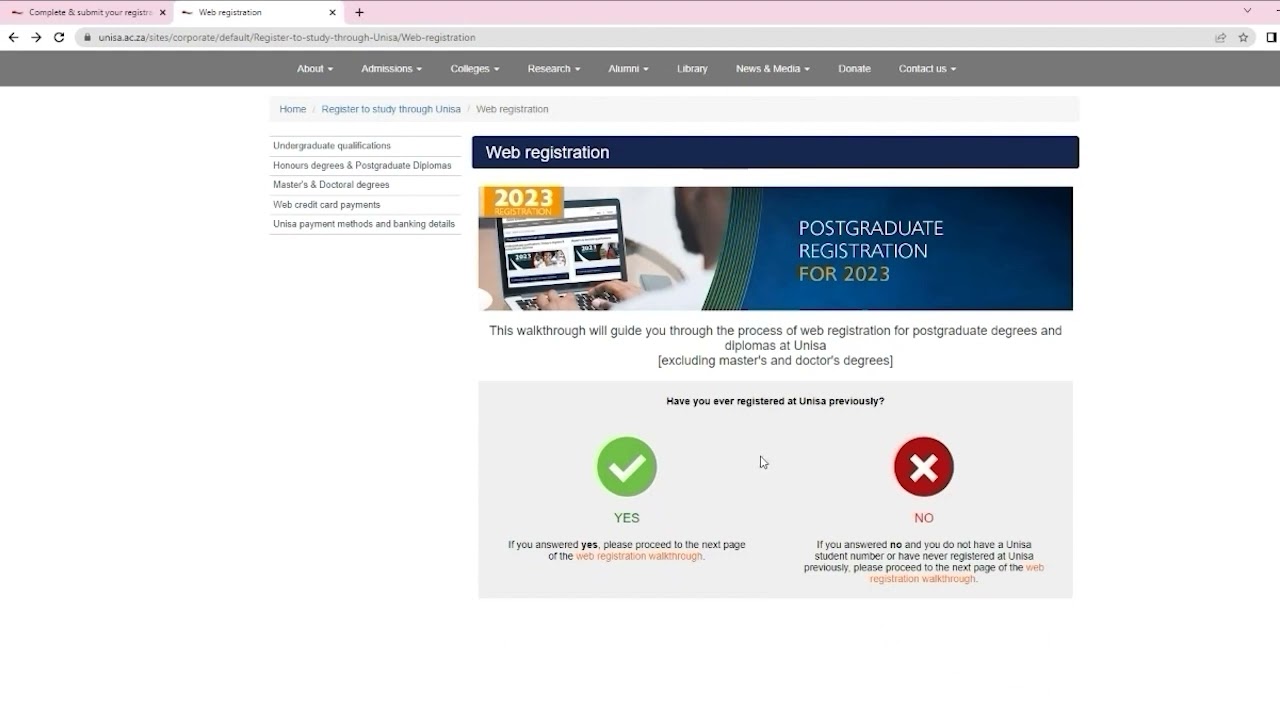
Task: Open the Research dropdown menu
Action: click(553, 69)
